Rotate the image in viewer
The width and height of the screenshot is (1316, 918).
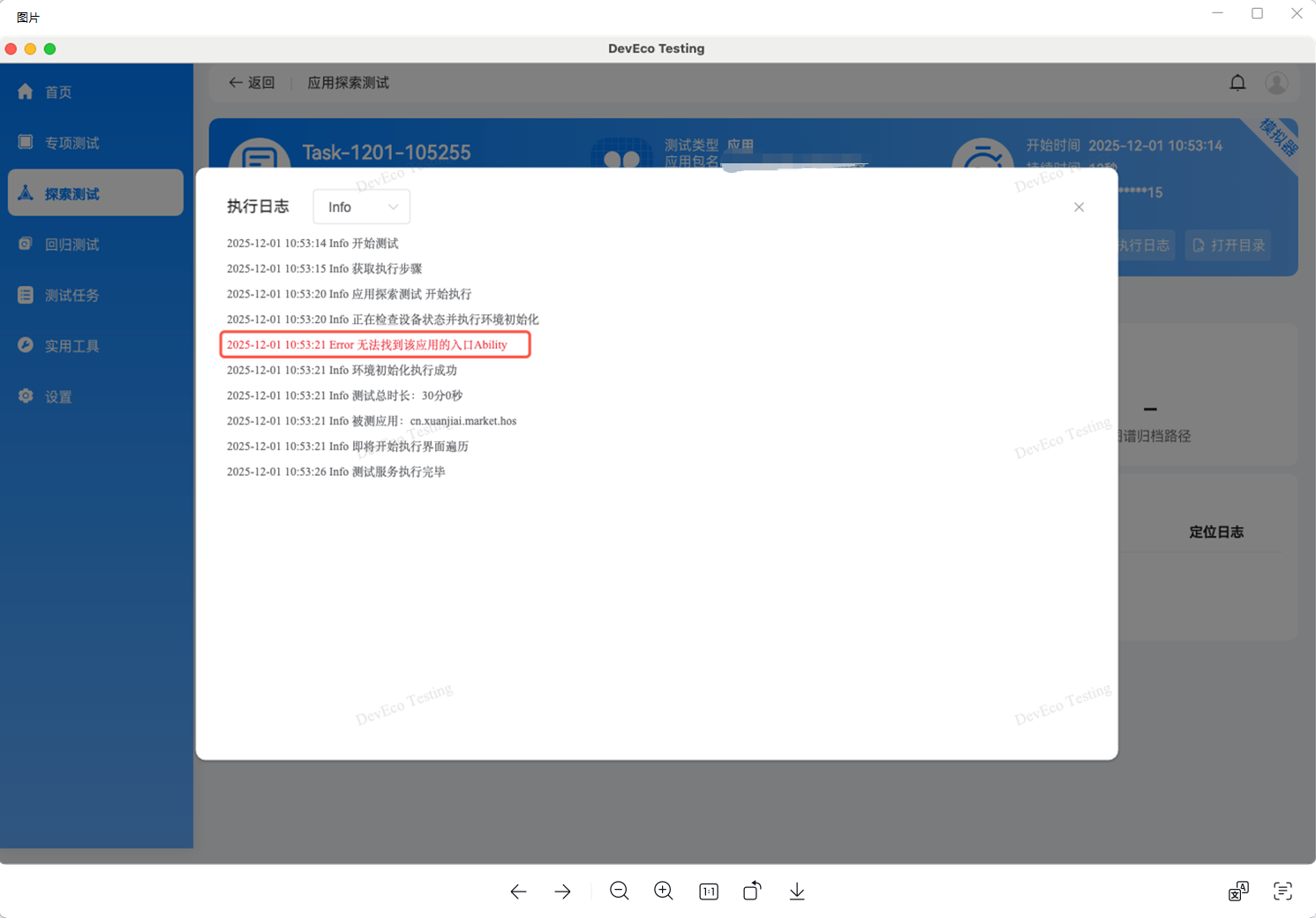coord(752,892)
